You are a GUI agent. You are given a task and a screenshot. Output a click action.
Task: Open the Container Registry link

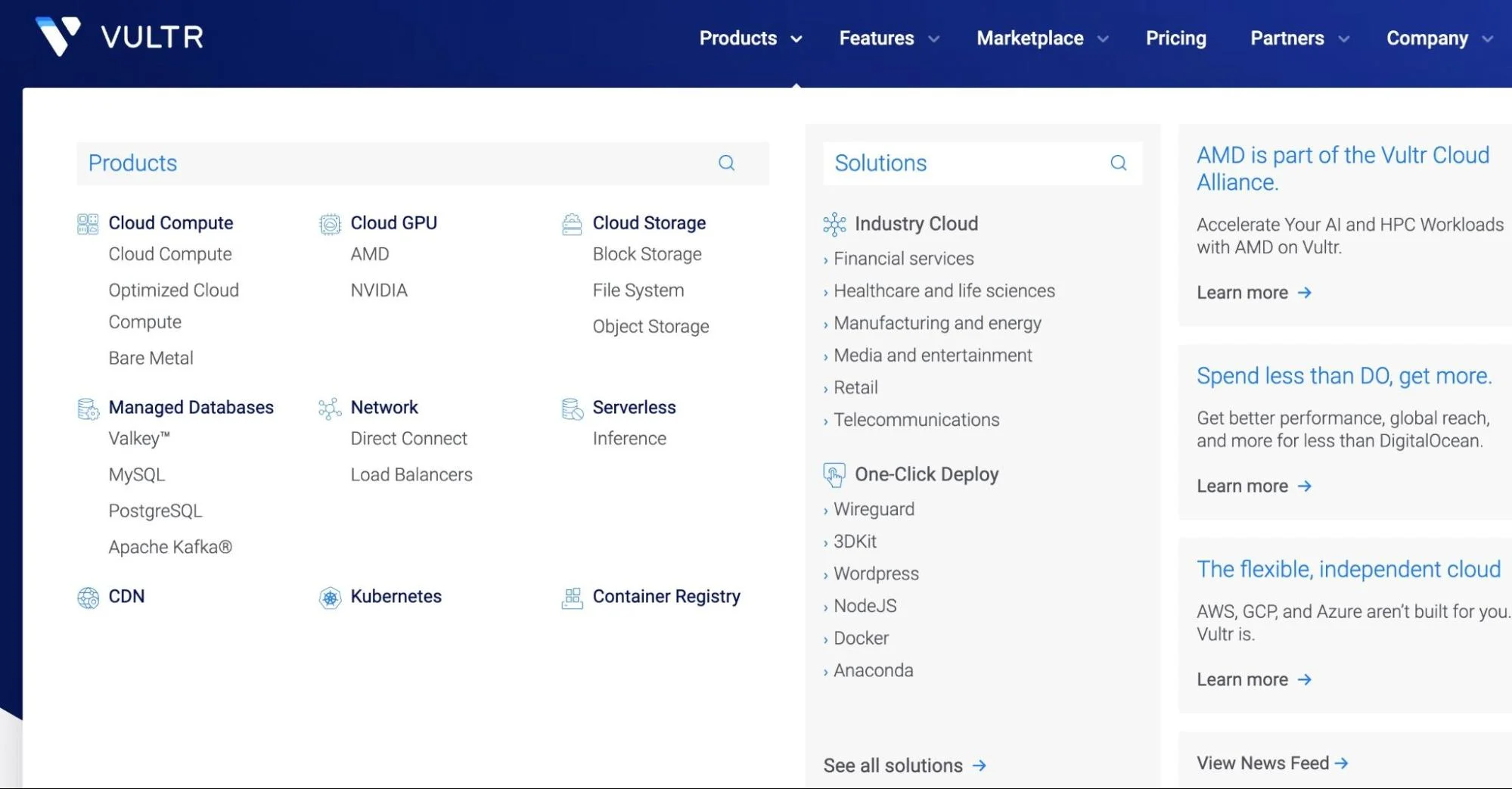pyautogui.click(x=666, y=597)
